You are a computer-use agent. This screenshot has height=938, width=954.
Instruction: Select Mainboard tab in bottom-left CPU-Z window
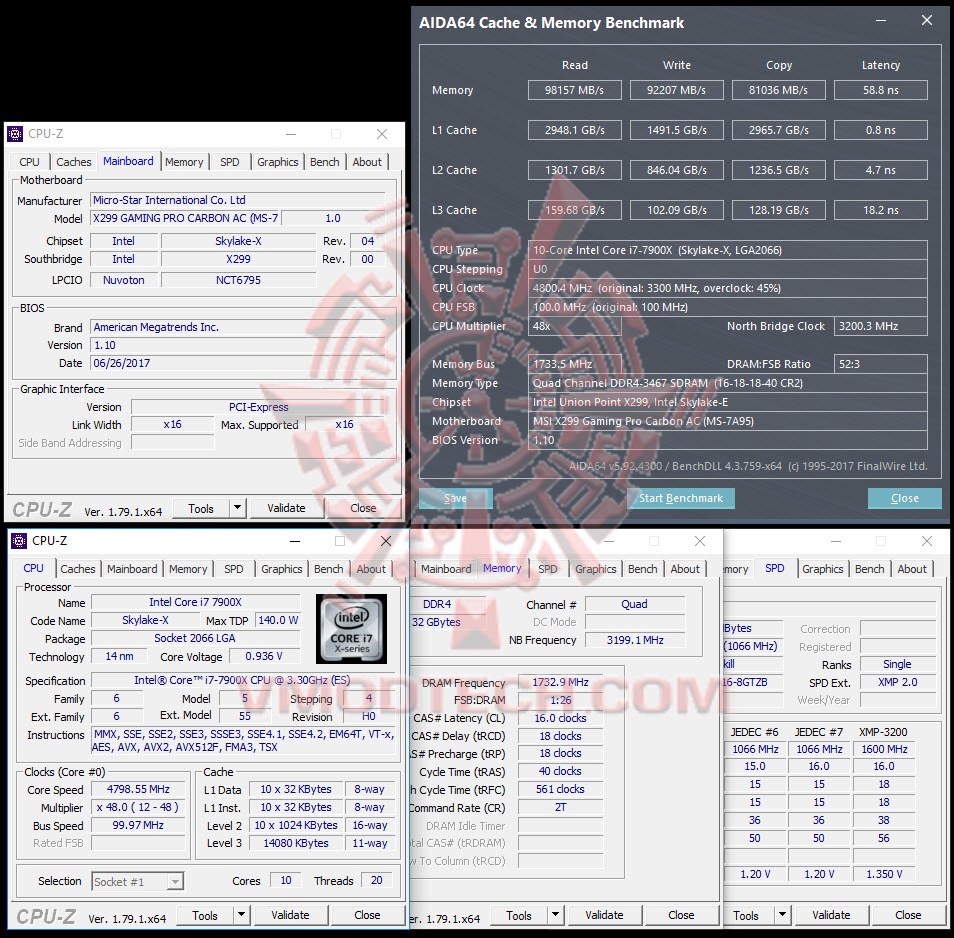coord(132,569)
